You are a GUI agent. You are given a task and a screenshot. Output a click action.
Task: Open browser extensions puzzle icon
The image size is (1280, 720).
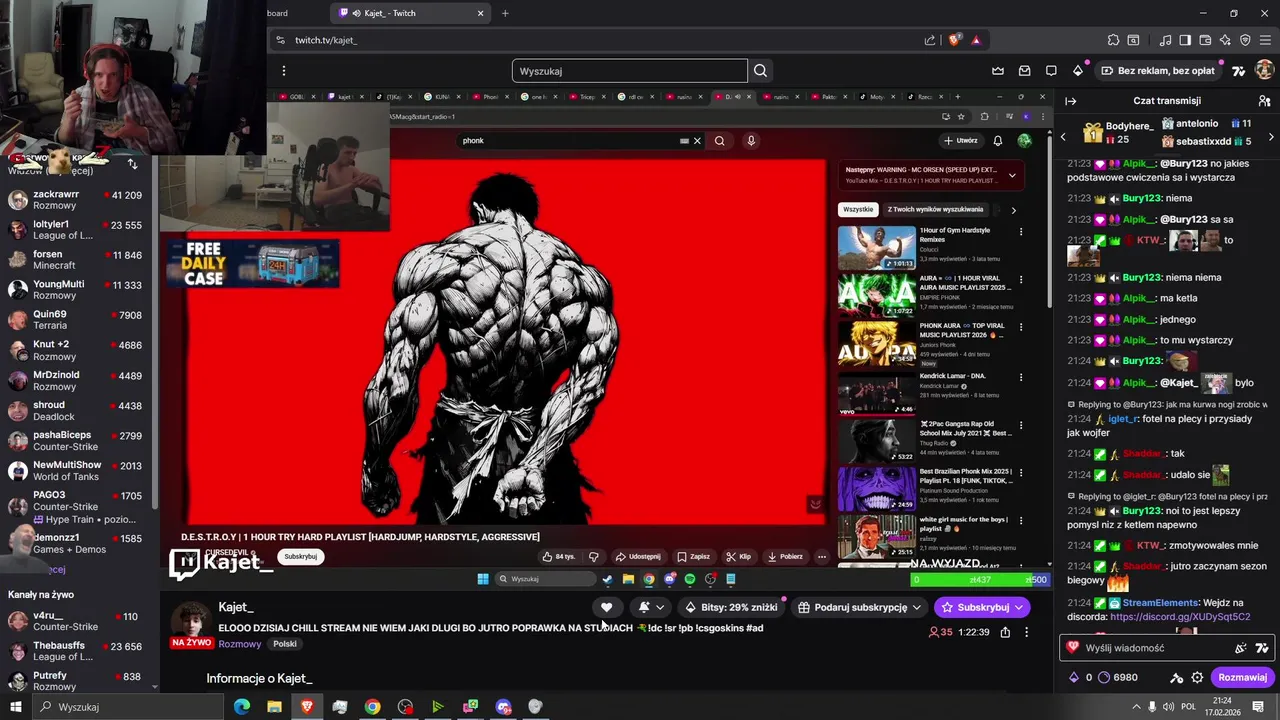pyautogui.click(x=1113, y=40)
